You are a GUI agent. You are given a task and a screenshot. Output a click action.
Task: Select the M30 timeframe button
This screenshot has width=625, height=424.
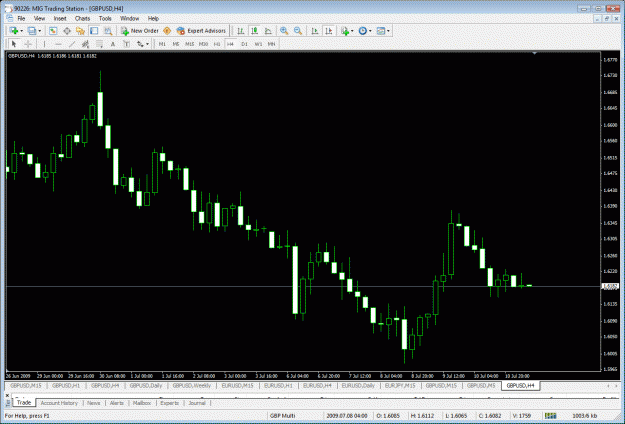coord(203,44)
